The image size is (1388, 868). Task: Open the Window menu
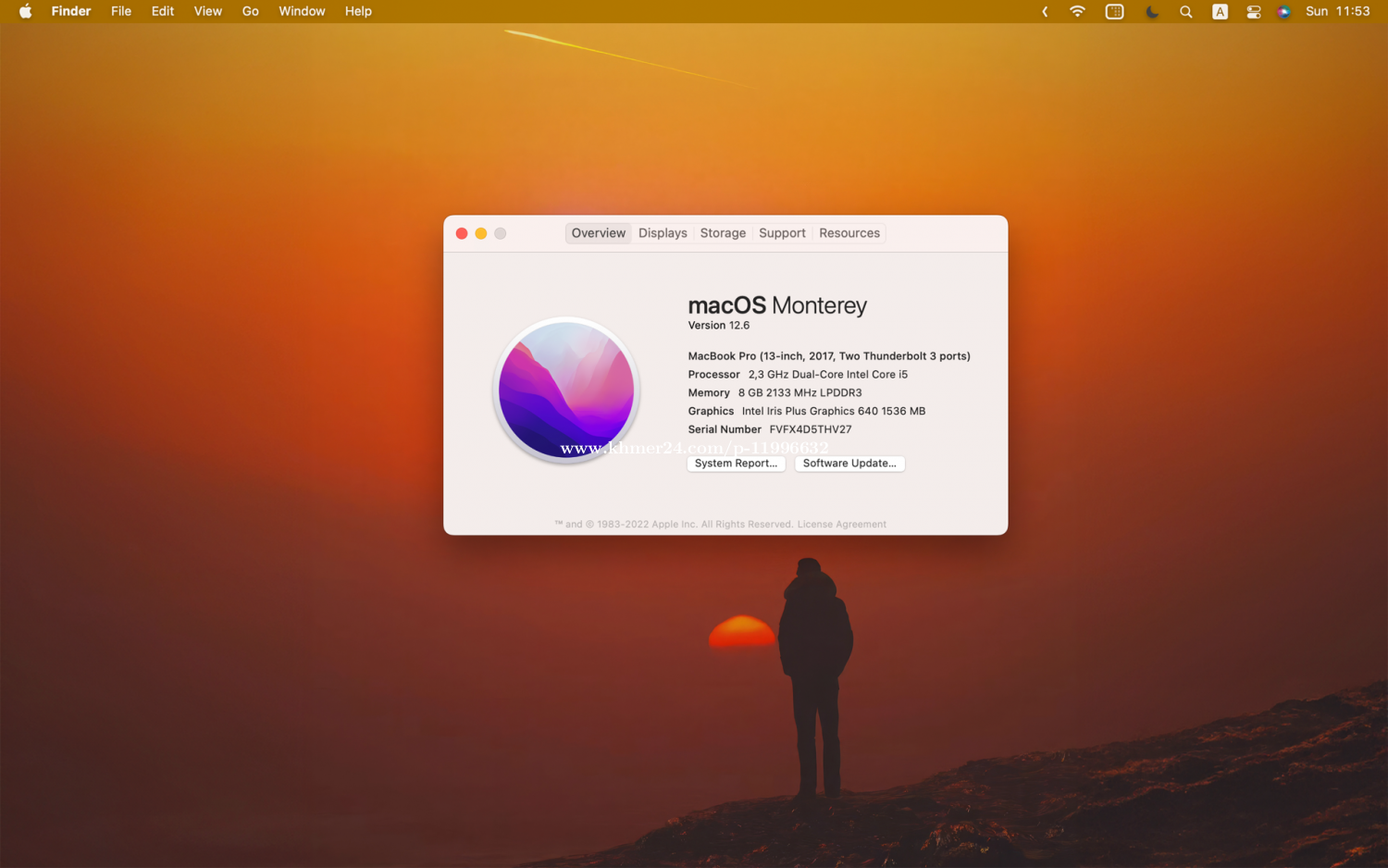[x=302, y=11]
